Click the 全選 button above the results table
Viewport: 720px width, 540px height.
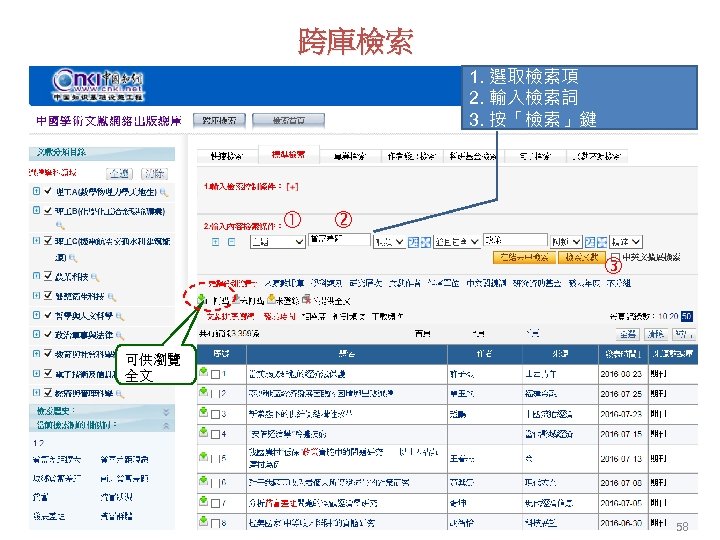tap(627, 334)
